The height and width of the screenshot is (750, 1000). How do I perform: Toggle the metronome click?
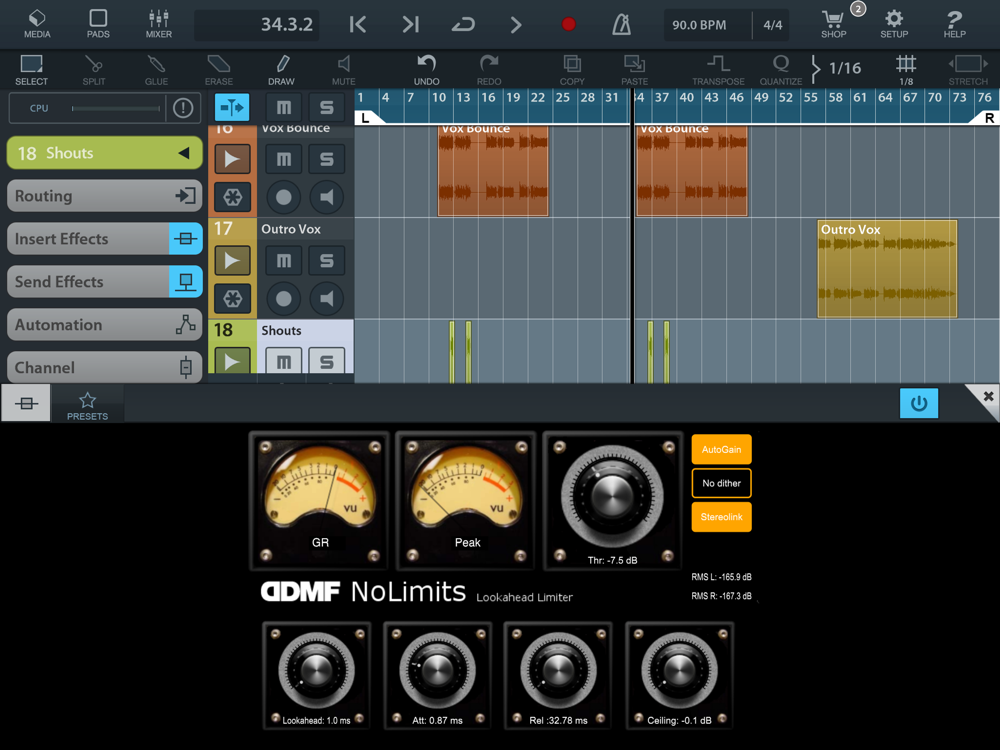[621, 25]
